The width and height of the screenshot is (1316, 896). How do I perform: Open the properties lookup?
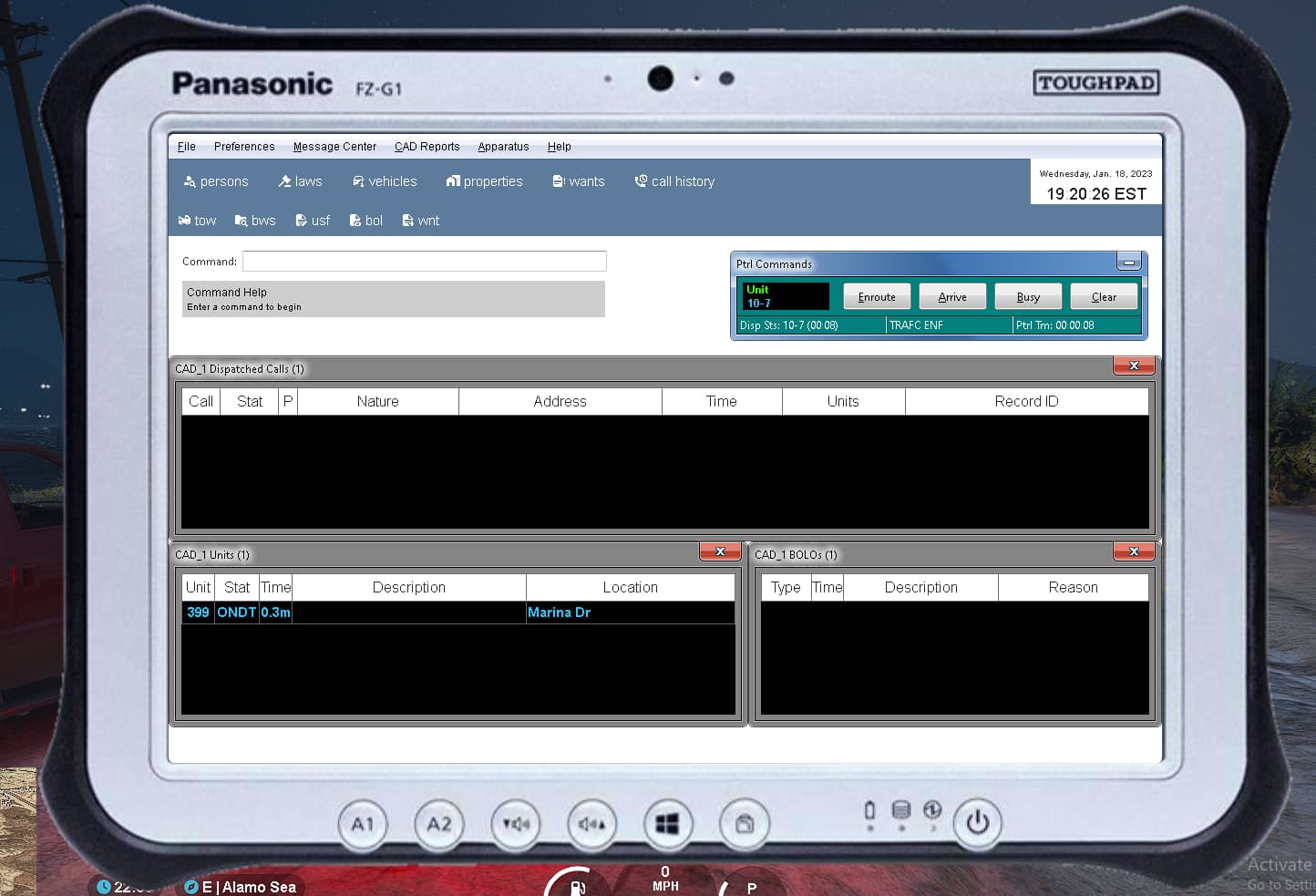pos(484,181)
